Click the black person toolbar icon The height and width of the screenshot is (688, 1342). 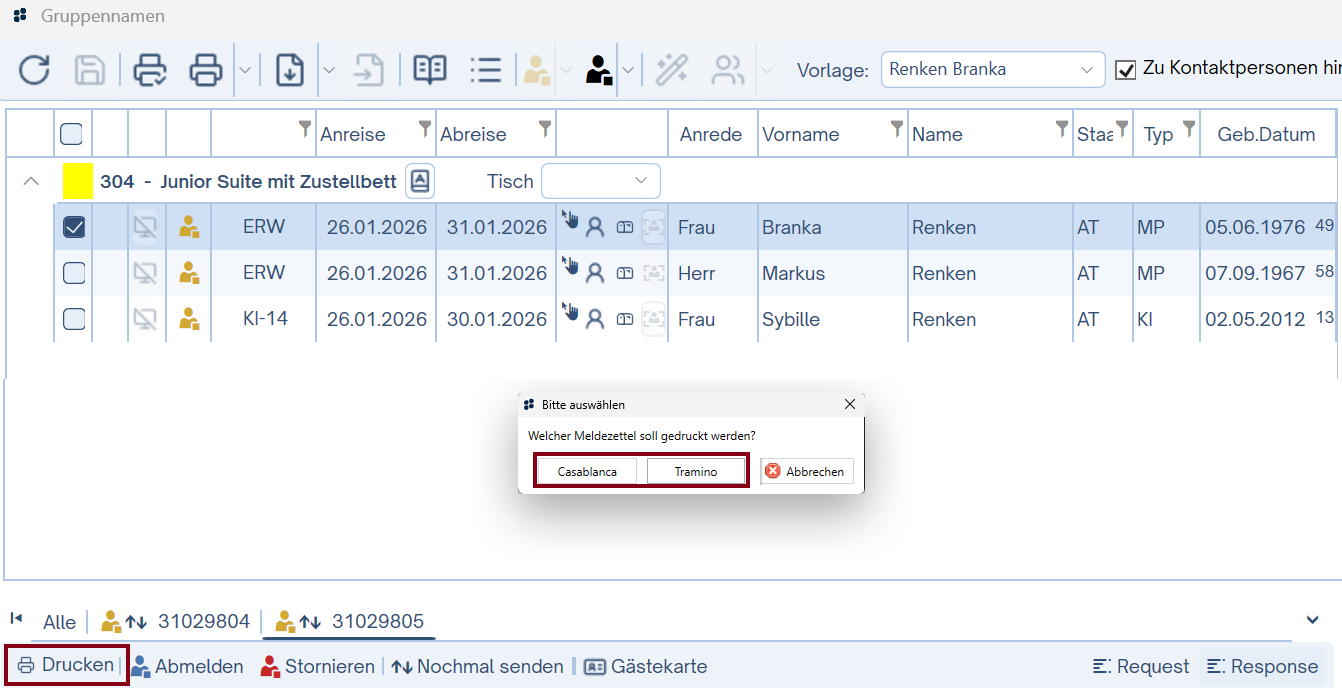click(x=598, y=70)
